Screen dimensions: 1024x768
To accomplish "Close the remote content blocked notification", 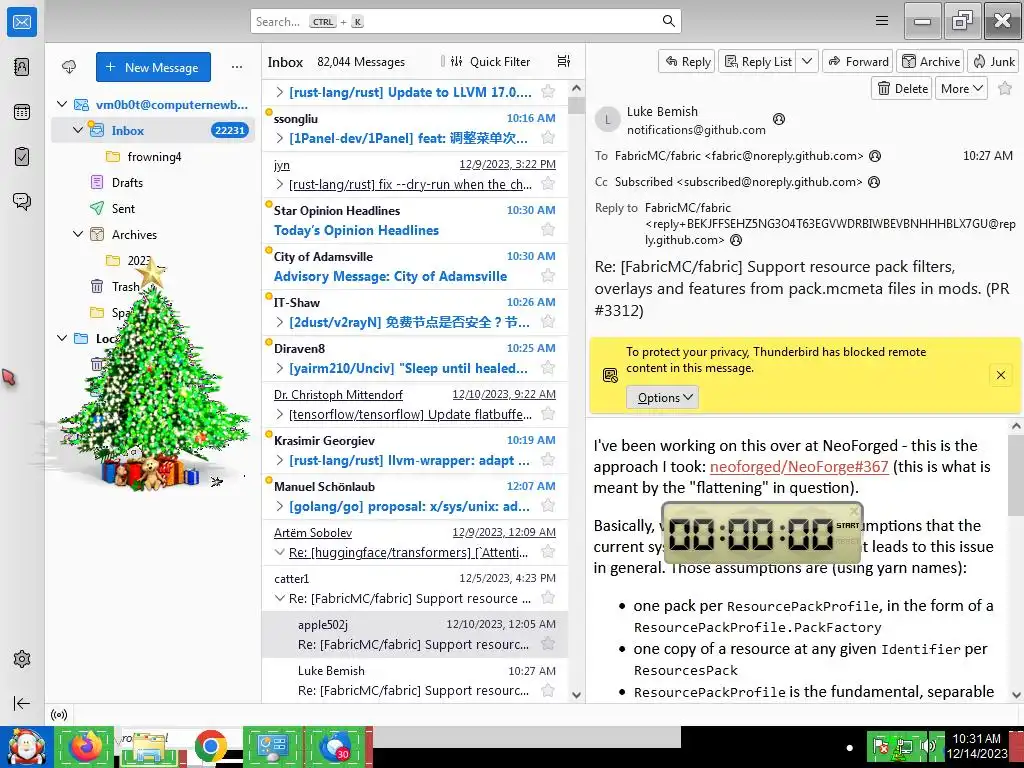I will 1000,375.
